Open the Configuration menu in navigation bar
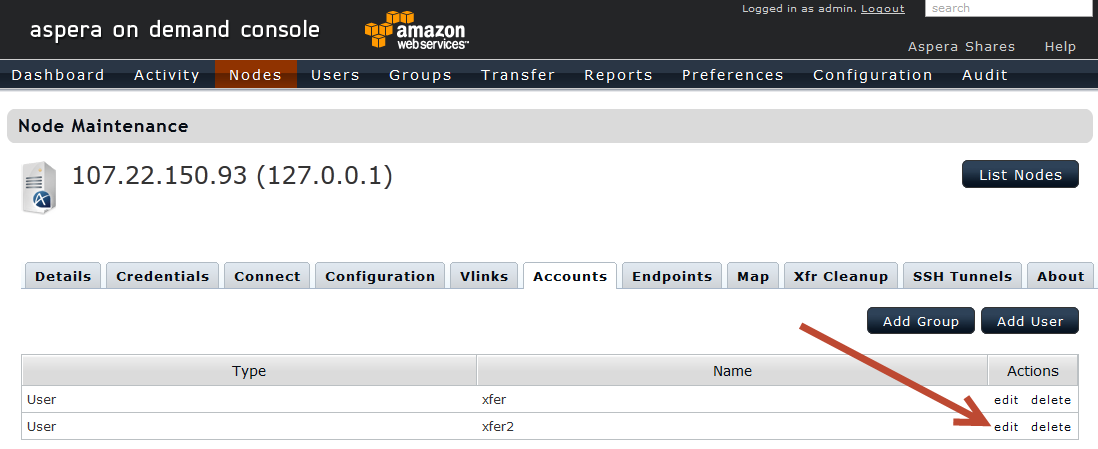Image resolution: width=1098 pixels, height=449 pixels. (x=873, y=75)
